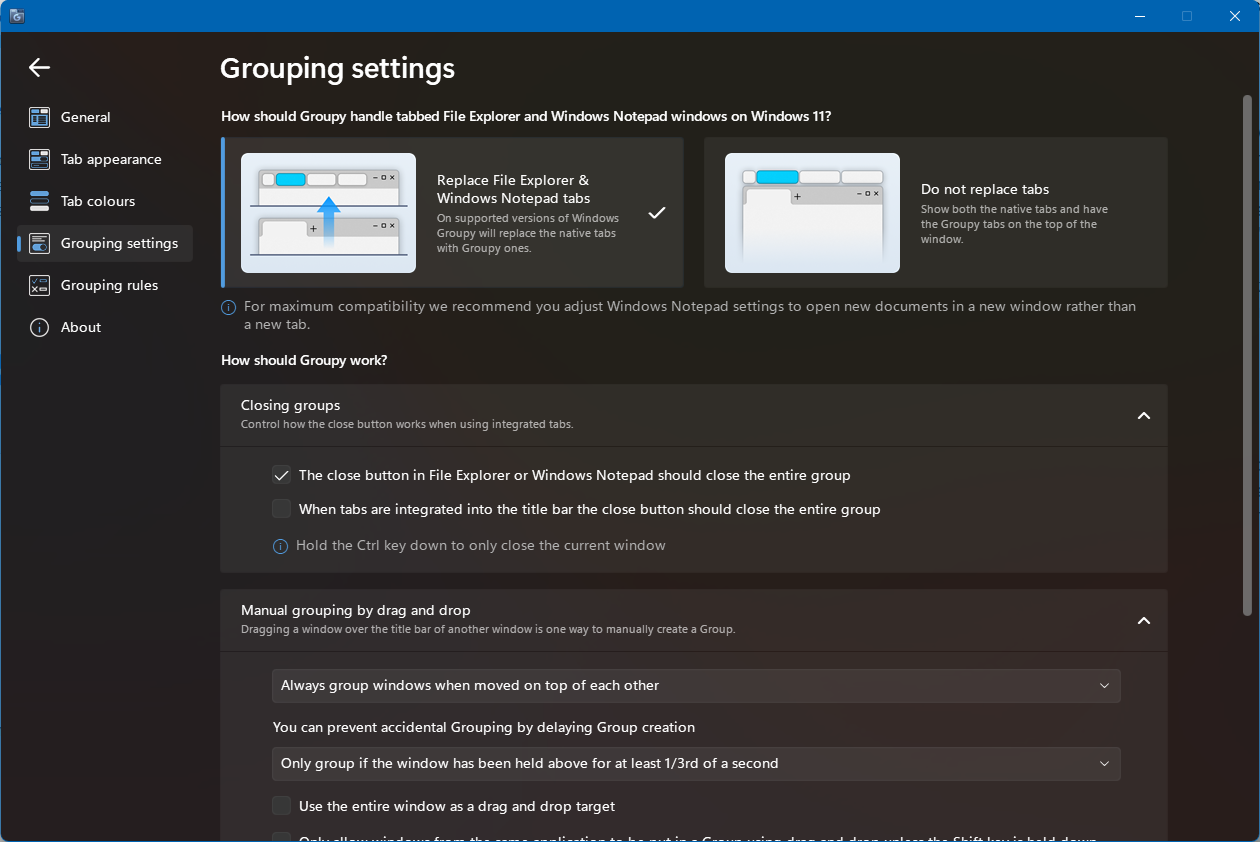Click the Tab colours sidebar icon

(x=39, y=201)
